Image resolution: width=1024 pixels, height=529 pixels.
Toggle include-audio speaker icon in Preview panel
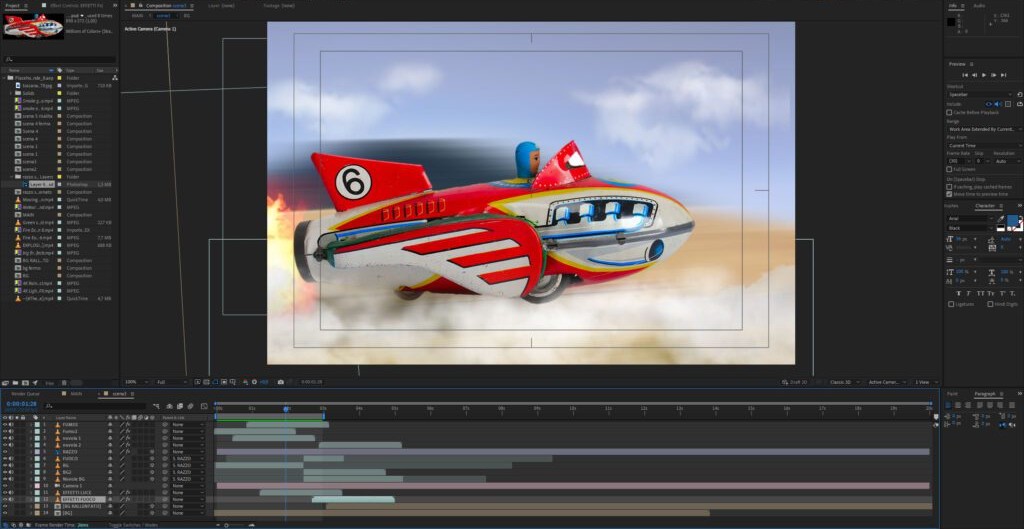tap(997, 104)
